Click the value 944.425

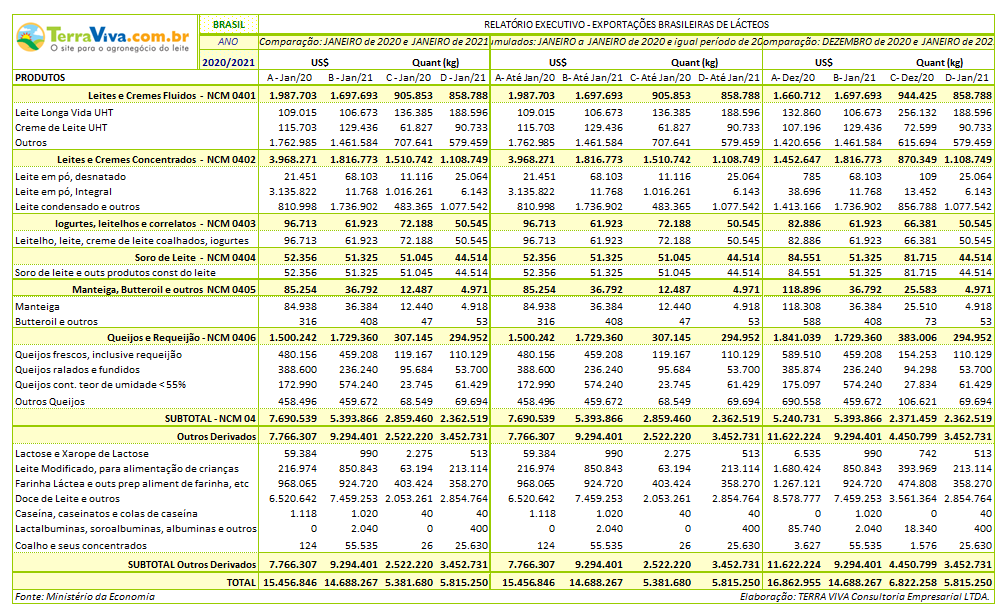tap(916, 95)
